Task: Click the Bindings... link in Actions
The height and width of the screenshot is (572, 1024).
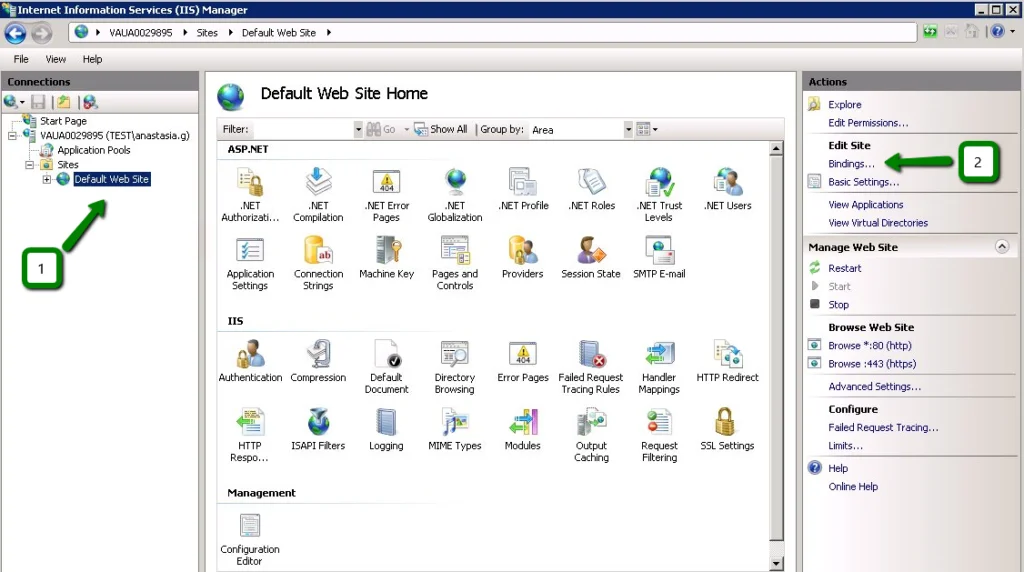Action: pyautogui.click(x=851, y=163)
